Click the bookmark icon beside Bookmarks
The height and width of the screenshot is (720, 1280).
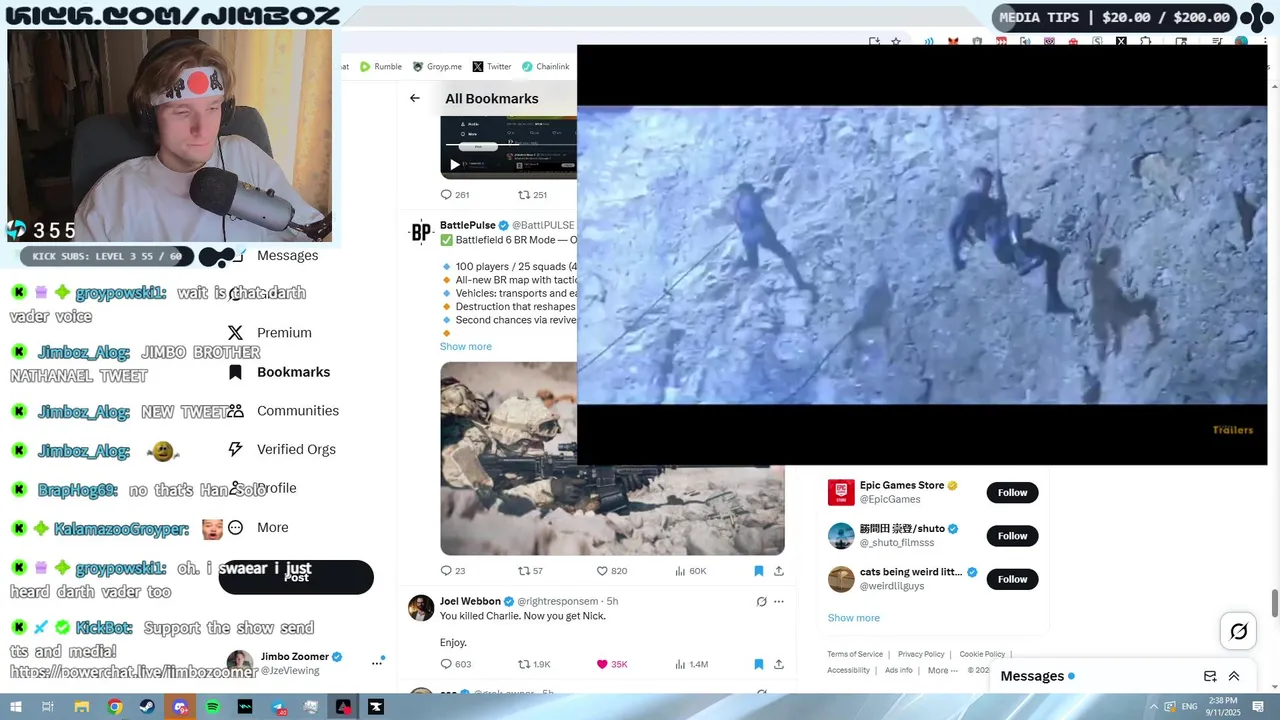(235, 372)
